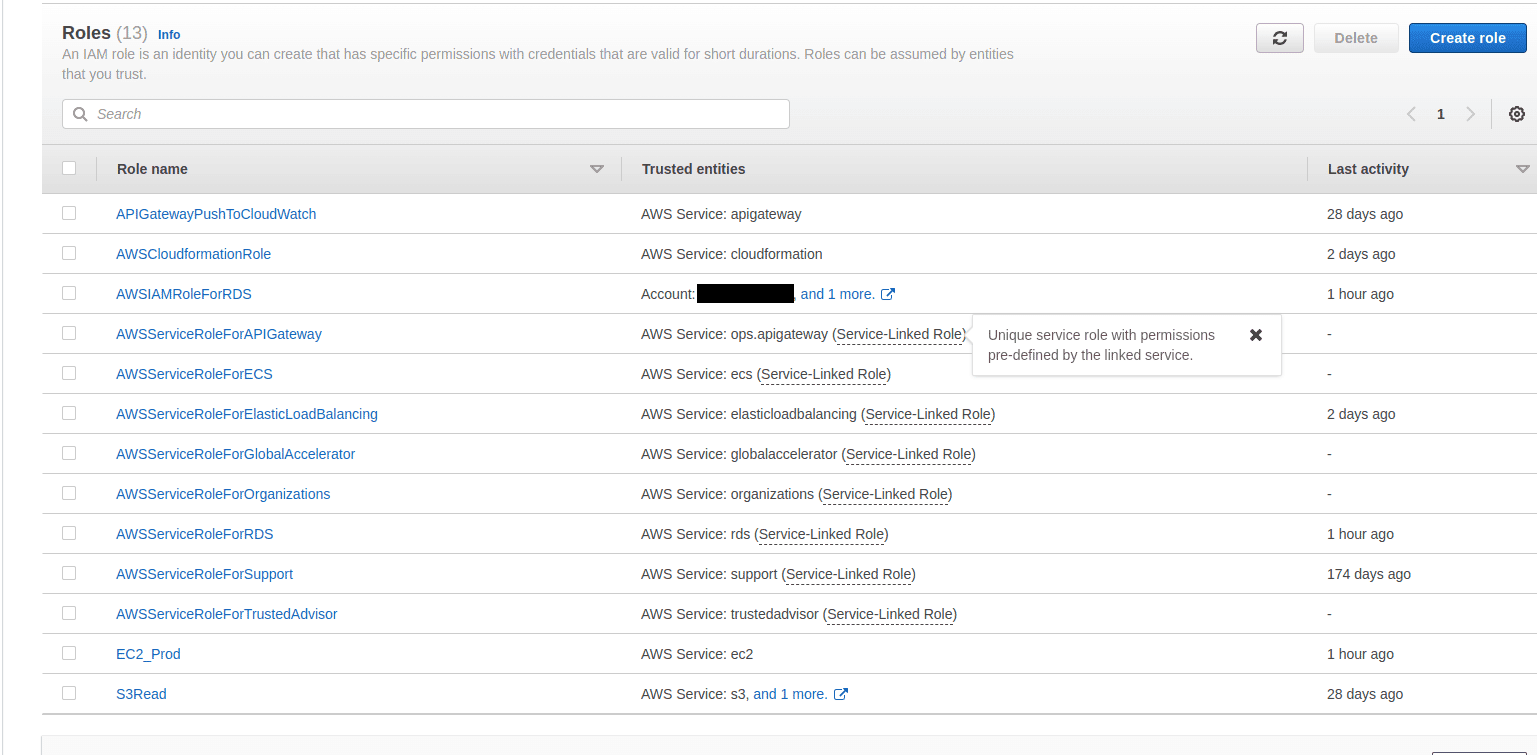
Task: Click Service-Linked Role label in globalaccelerator row
Action: 908,454
